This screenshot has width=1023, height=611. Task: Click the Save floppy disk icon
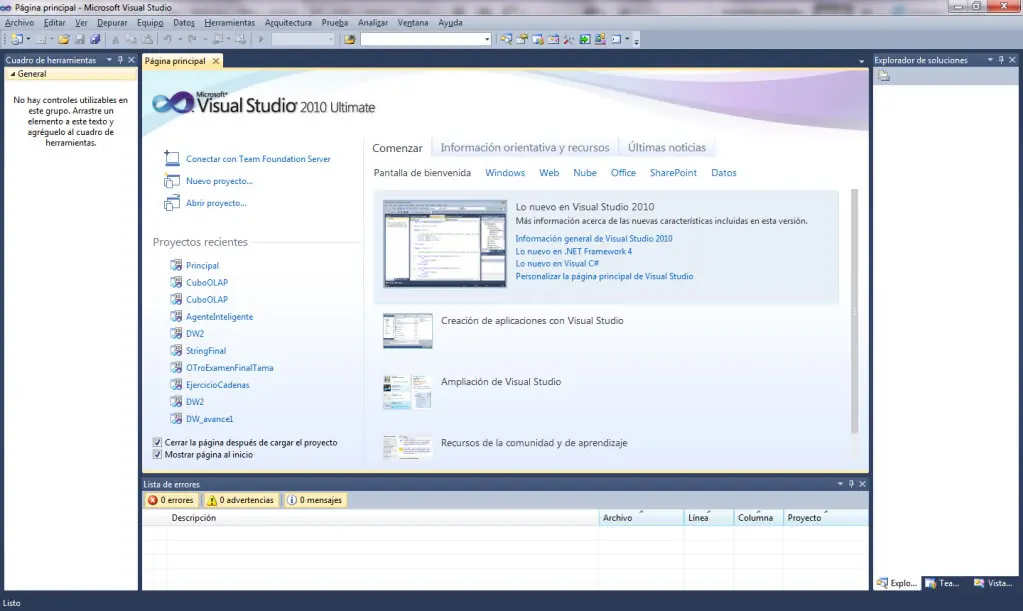tap(80, 39)
